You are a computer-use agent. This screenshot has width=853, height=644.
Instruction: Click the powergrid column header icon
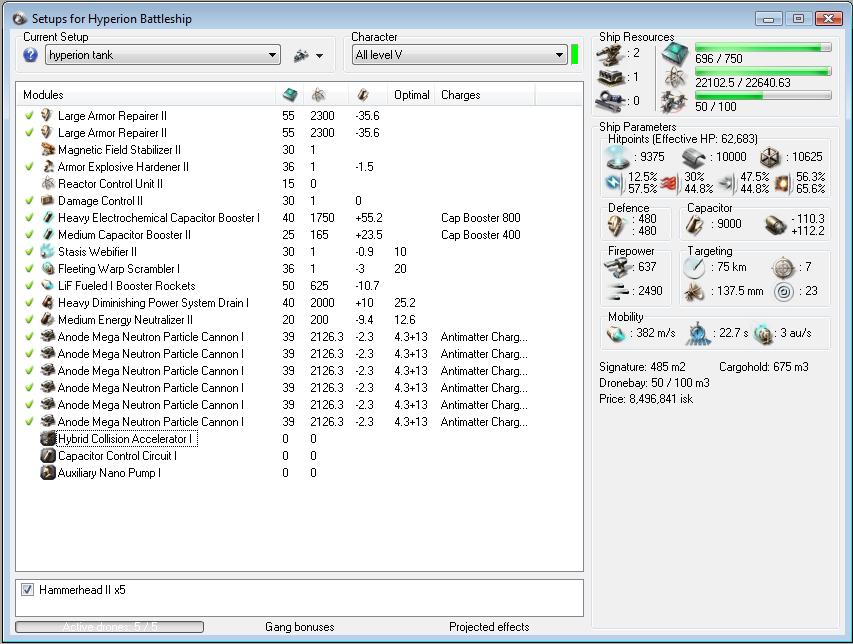tap(318, 95)
